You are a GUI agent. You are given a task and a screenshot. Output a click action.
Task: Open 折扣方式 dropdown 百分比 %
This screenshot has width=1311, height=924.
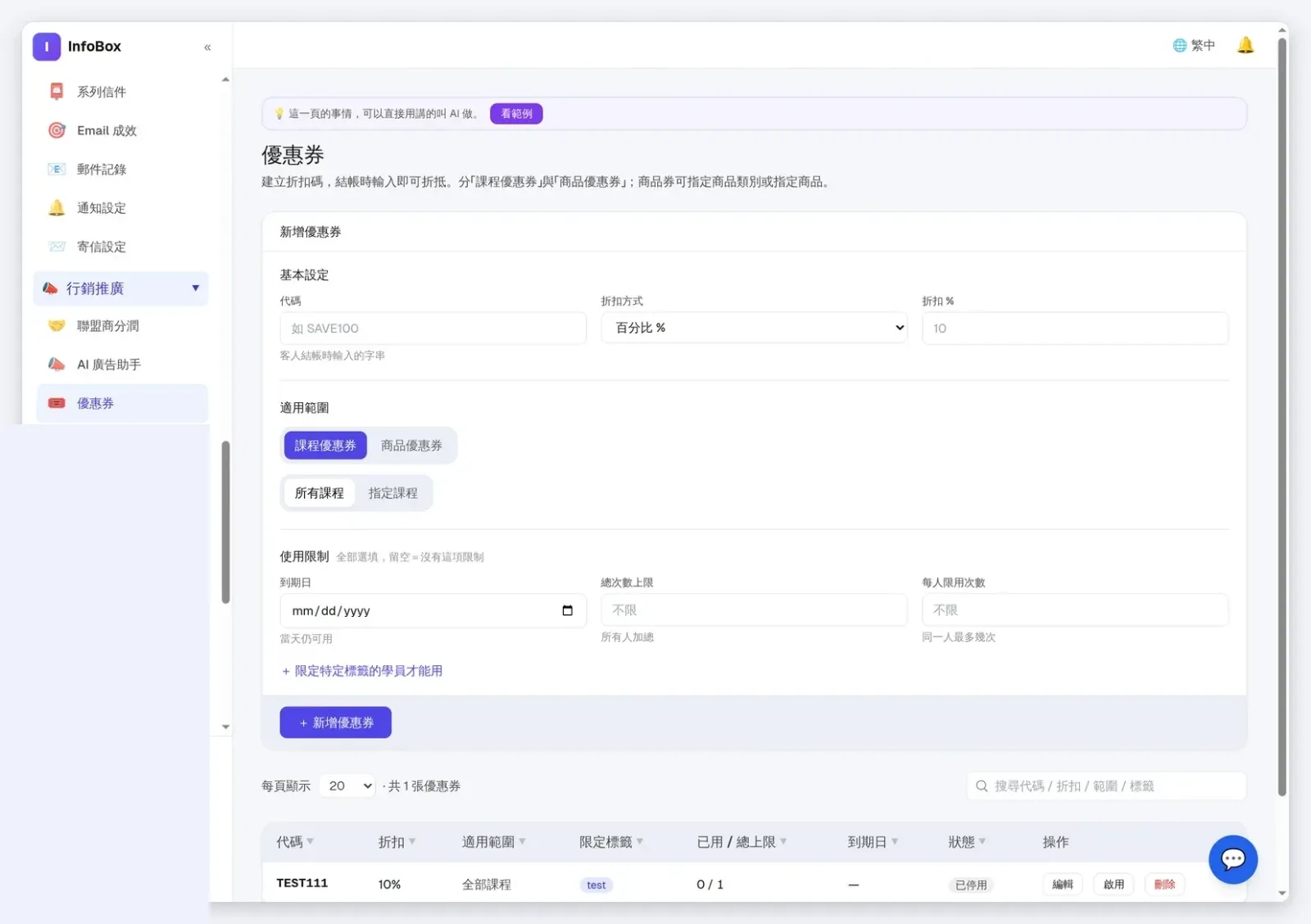[754, 328]
